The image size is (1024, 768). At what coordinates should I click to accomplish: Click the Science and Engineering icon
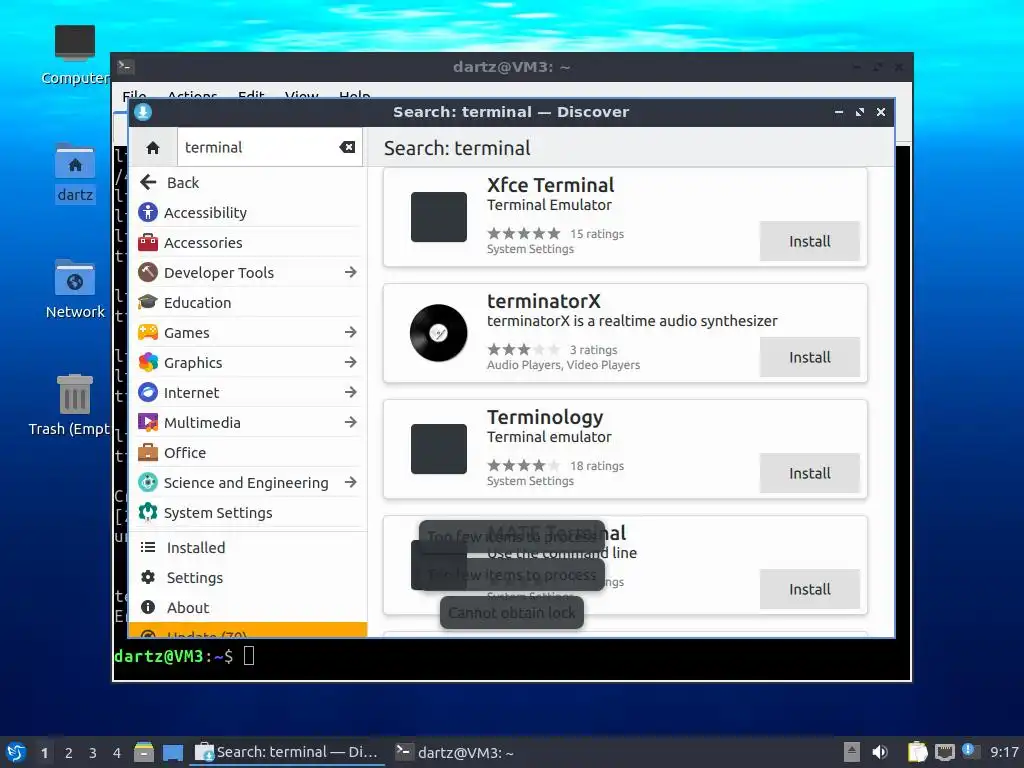(148, 483)
